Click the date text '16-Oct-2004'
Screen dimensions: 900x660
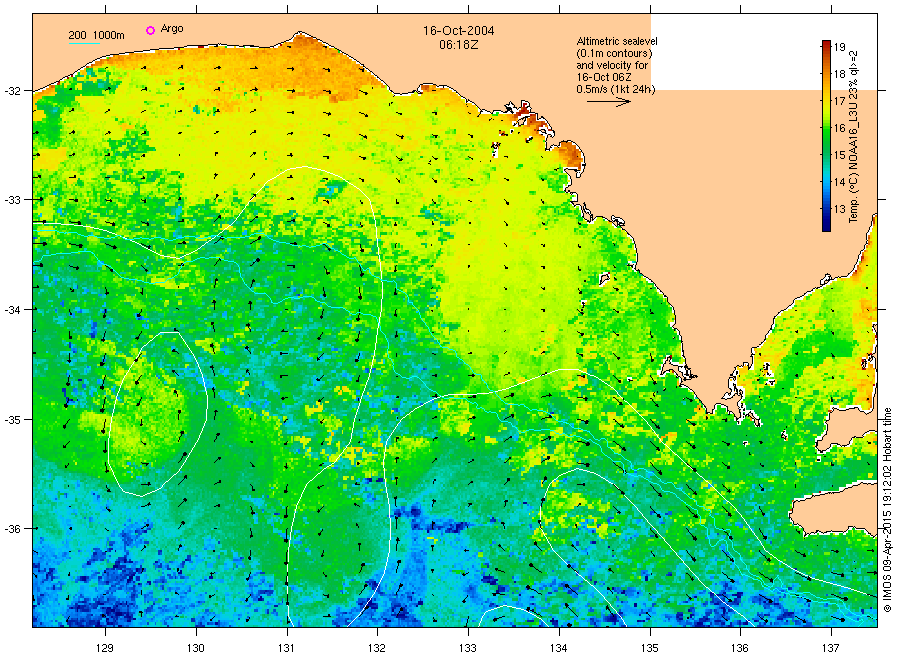(x=459, y=30)
